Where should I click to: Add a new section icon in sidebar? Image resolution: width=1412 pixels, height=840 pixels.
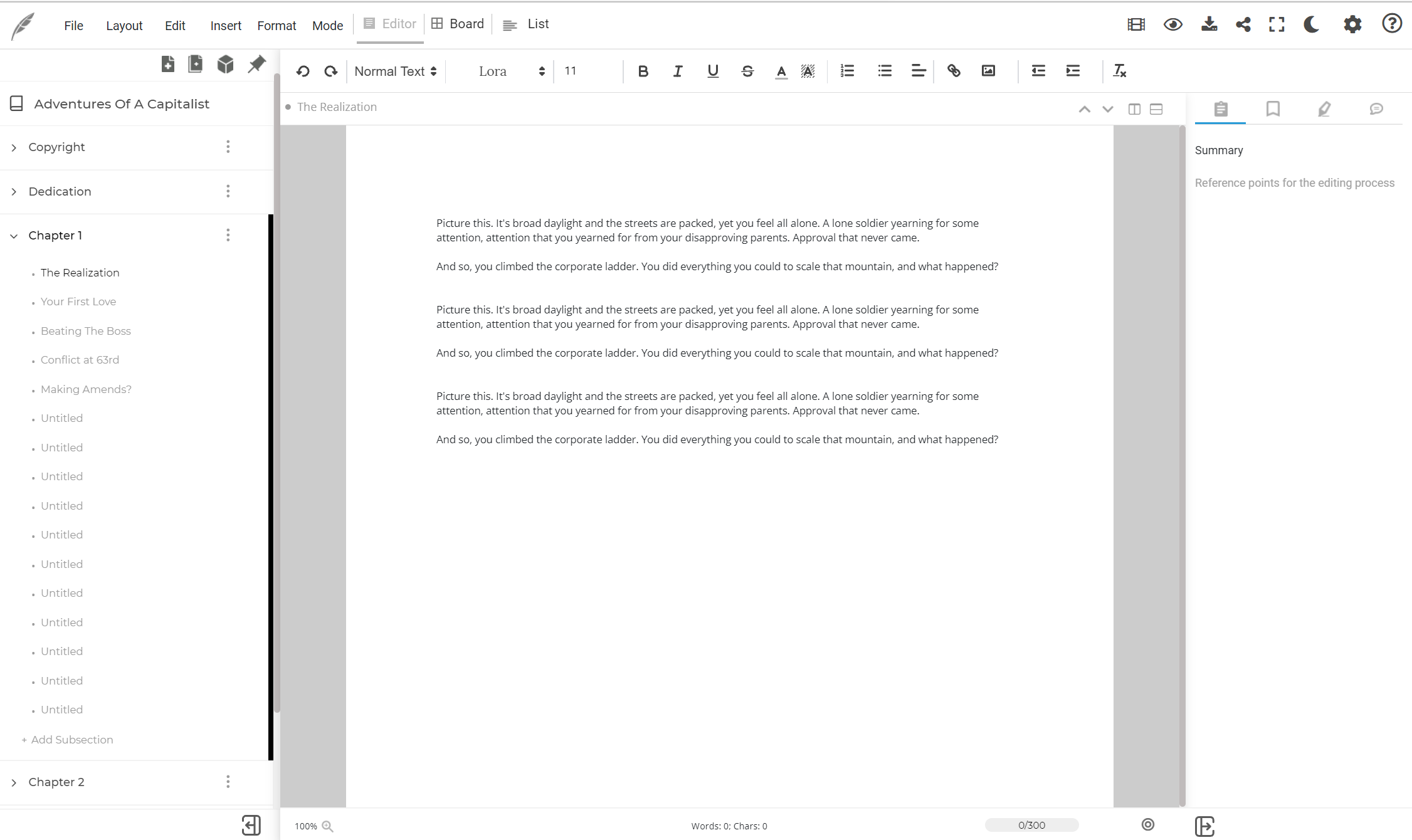coord(167,64)
